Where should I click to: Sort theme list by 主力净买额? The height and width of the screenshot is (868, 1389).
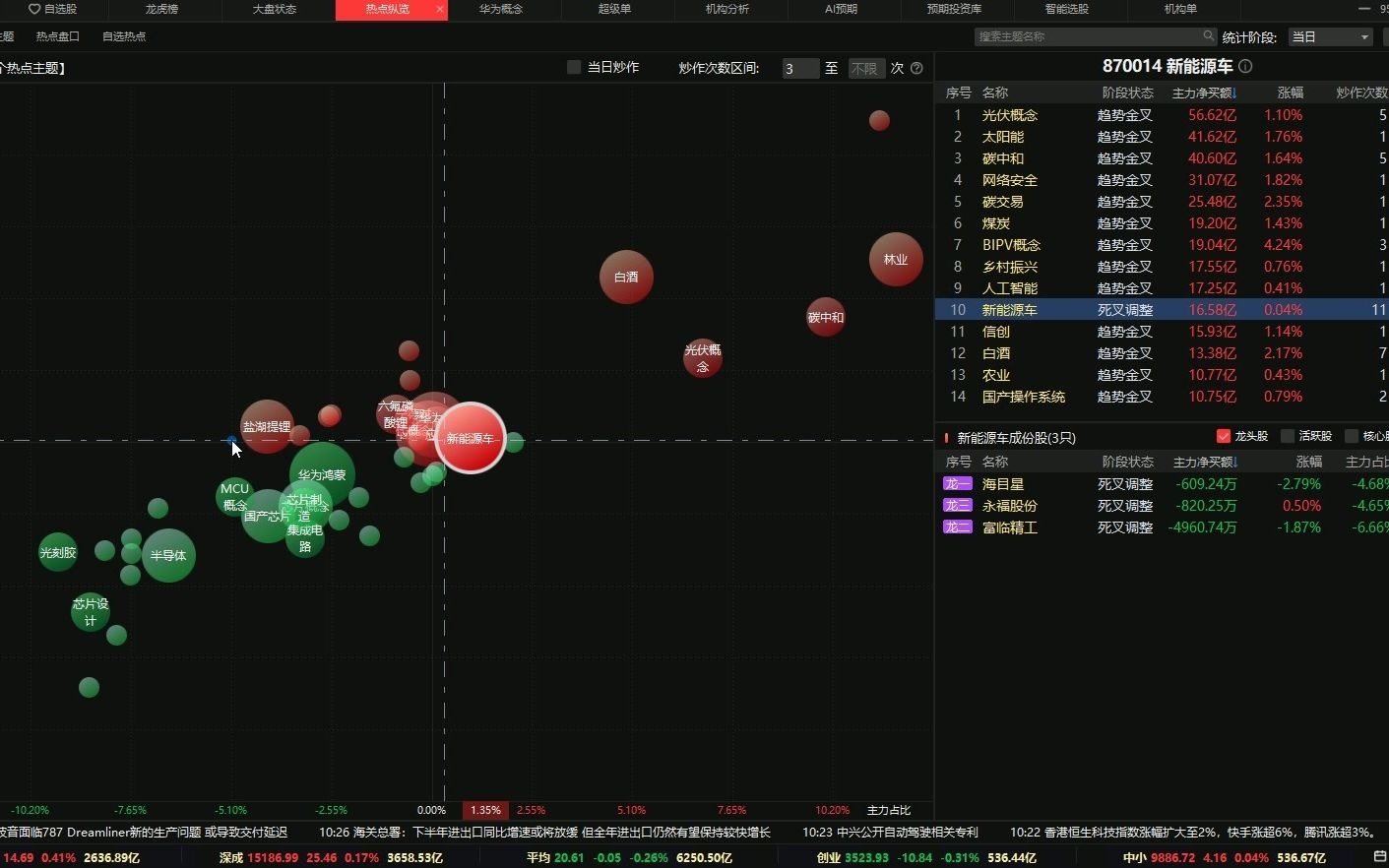pyautogui.click(x=1204, y=93)
